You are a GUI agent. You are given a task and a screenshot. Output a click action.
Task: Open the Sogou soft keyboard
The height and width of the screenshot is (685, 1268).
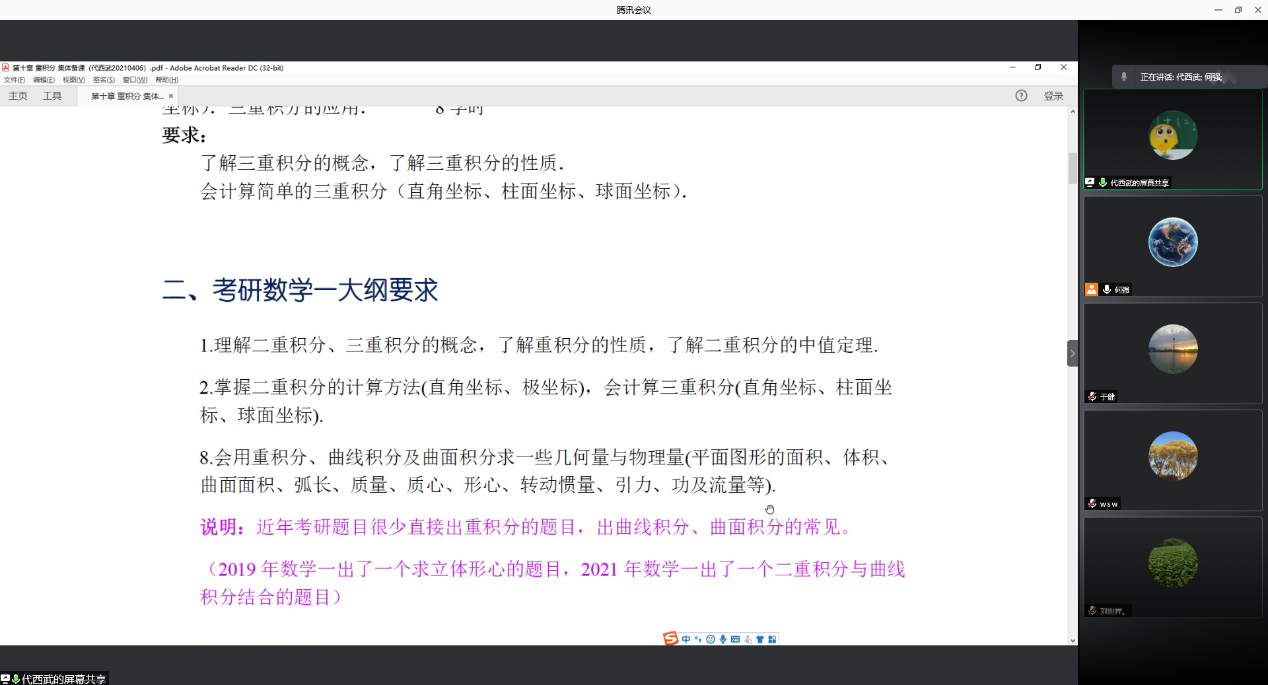click(x=735, y=639)
